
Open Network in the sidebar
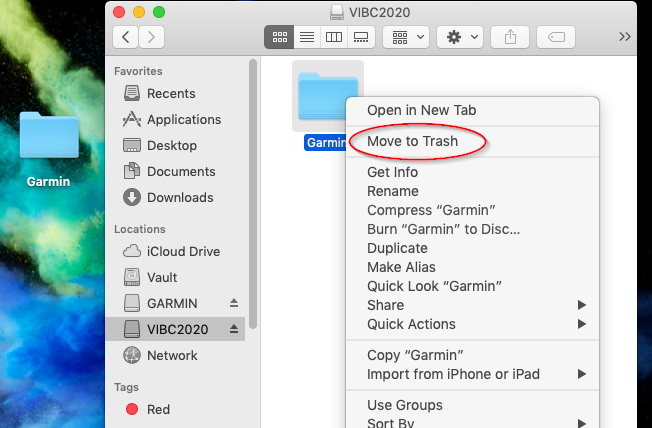177,356
